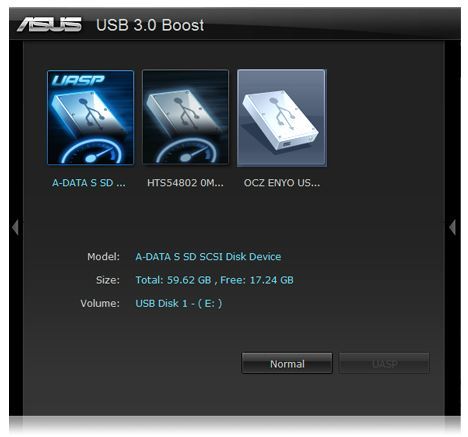
Task: Click the "A-DATA S SD ..." device label
Action: [89, 183]
